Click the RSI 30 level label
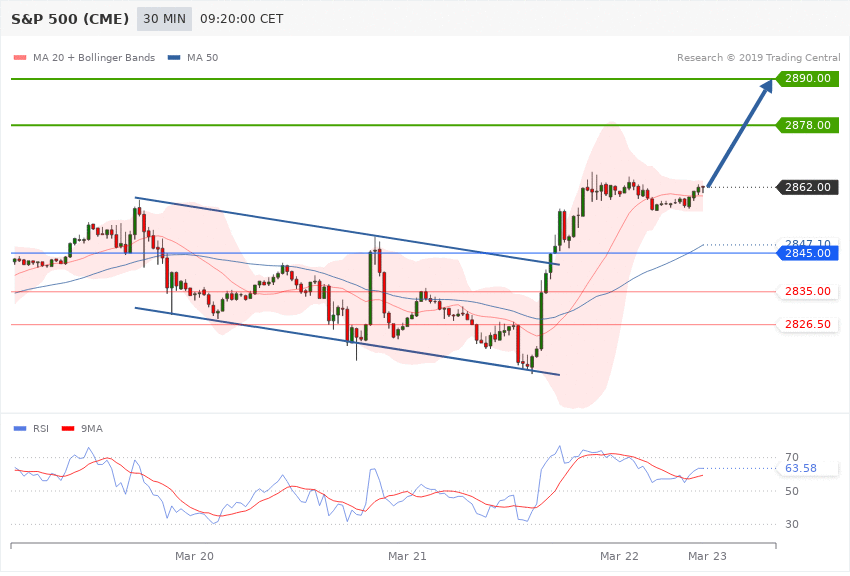Image resolution: width=850 pixels, height=576 pixels. pos(791,525)
